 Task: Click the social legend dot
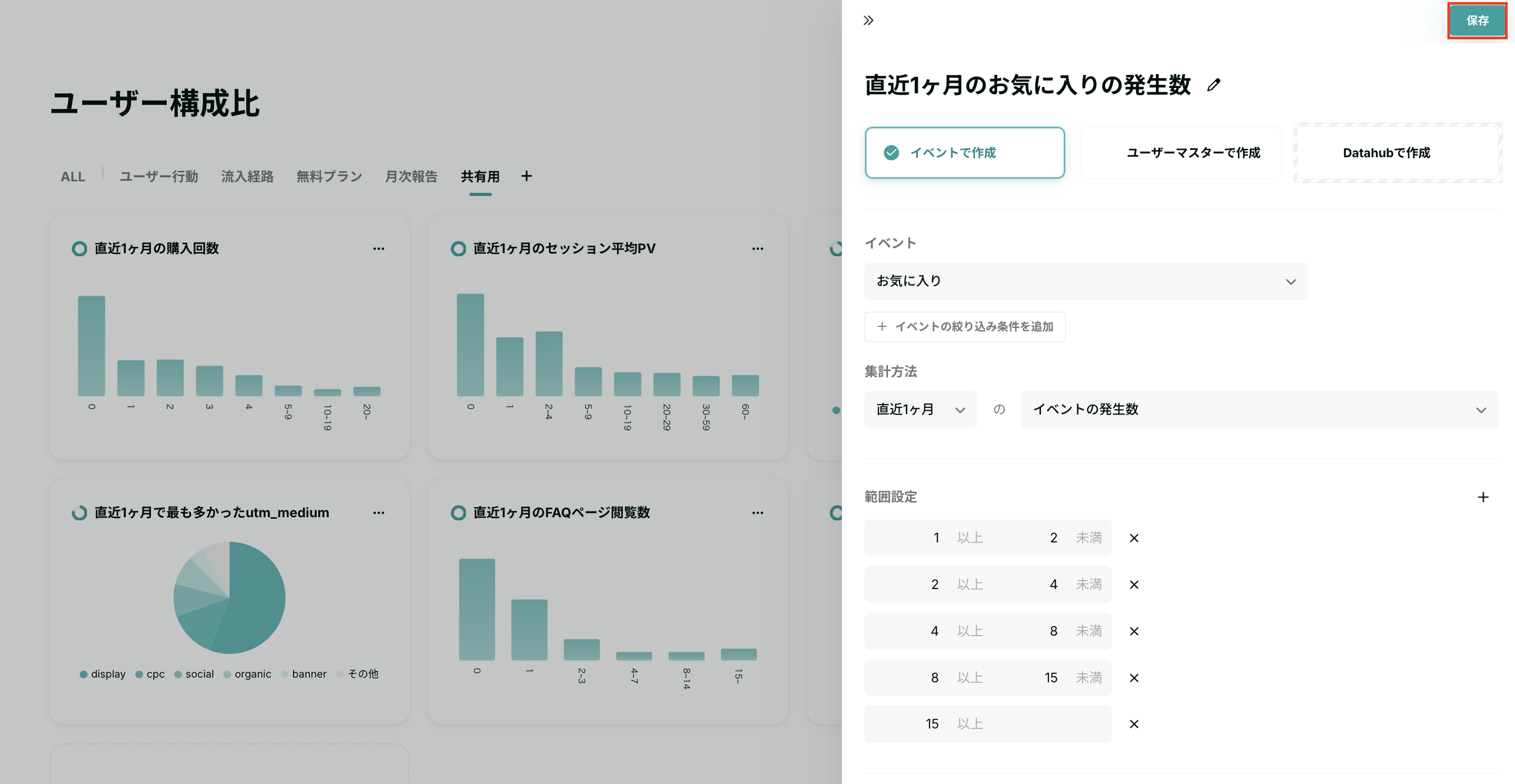tap(178, 674)
